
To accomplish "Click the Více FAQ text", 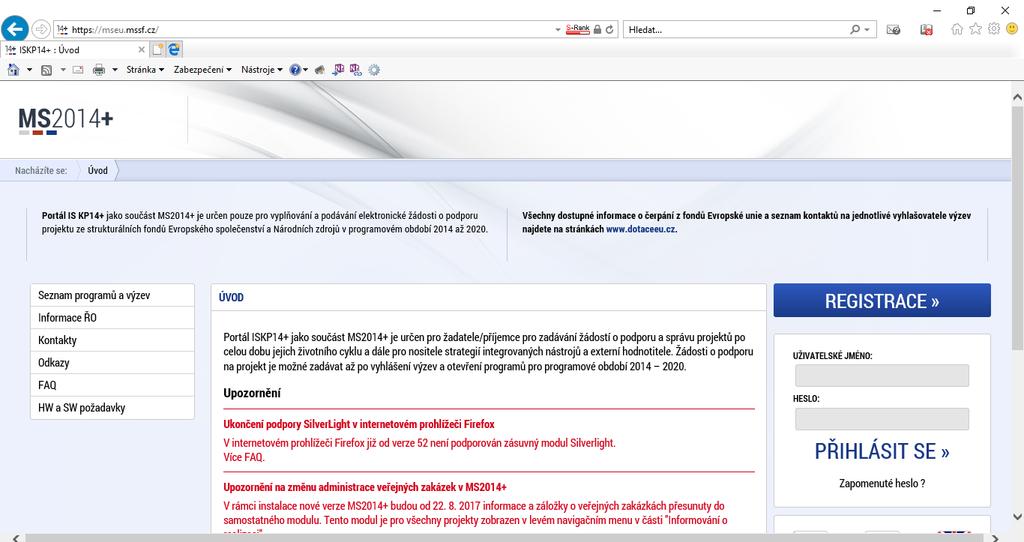I will (x=244, y=457).
